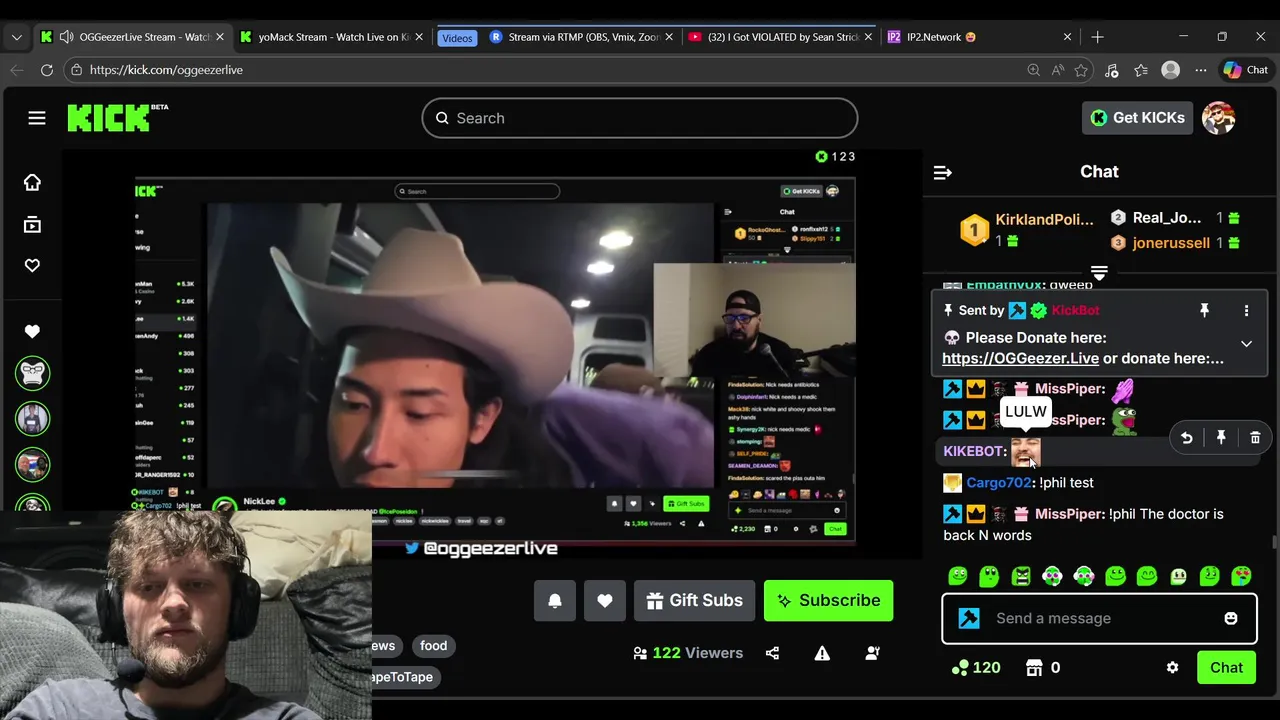Open the profile avatar menu

coord(1218,118)
